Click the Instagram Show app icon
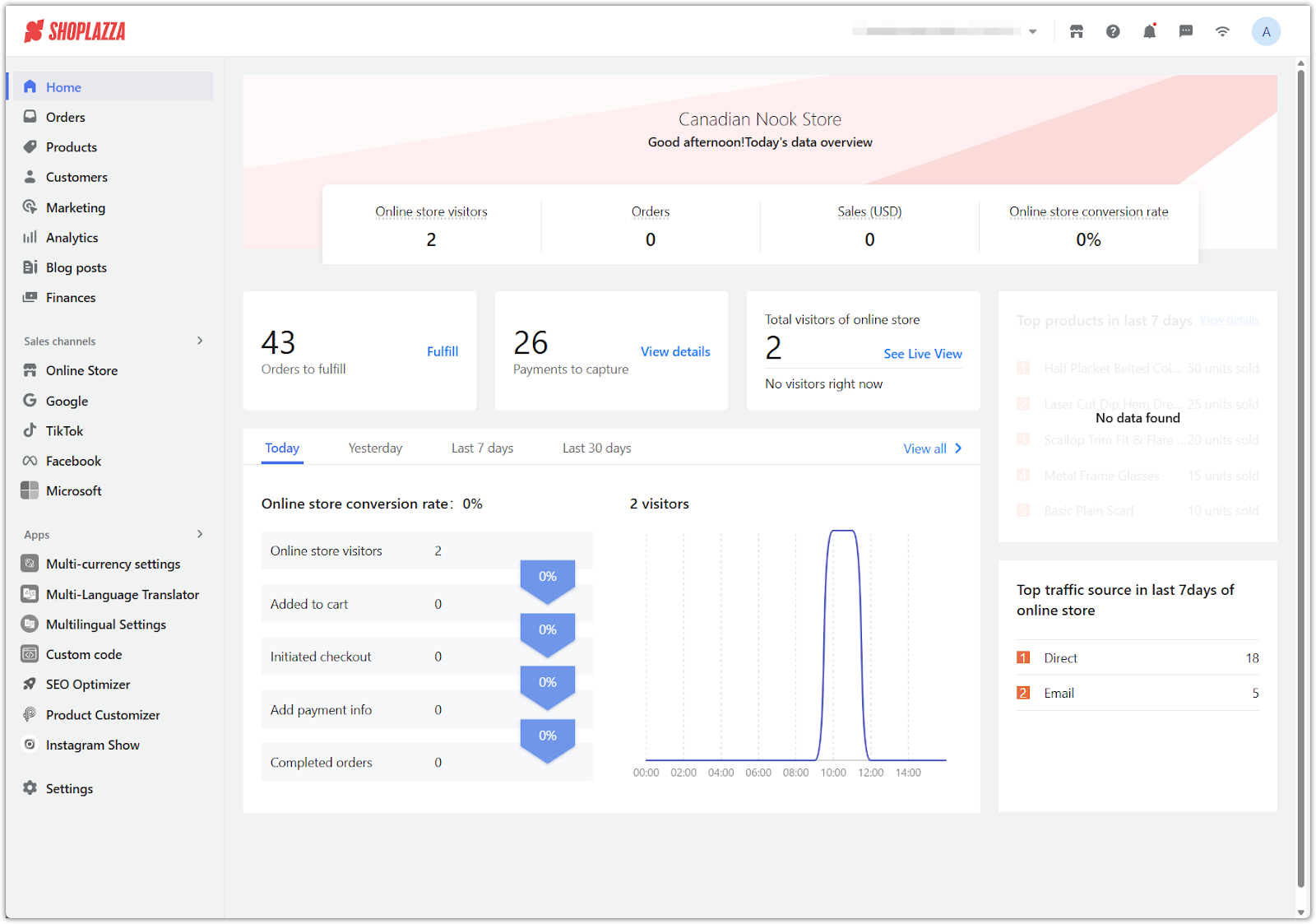The image size is (1316, 924). pos(30,744)
